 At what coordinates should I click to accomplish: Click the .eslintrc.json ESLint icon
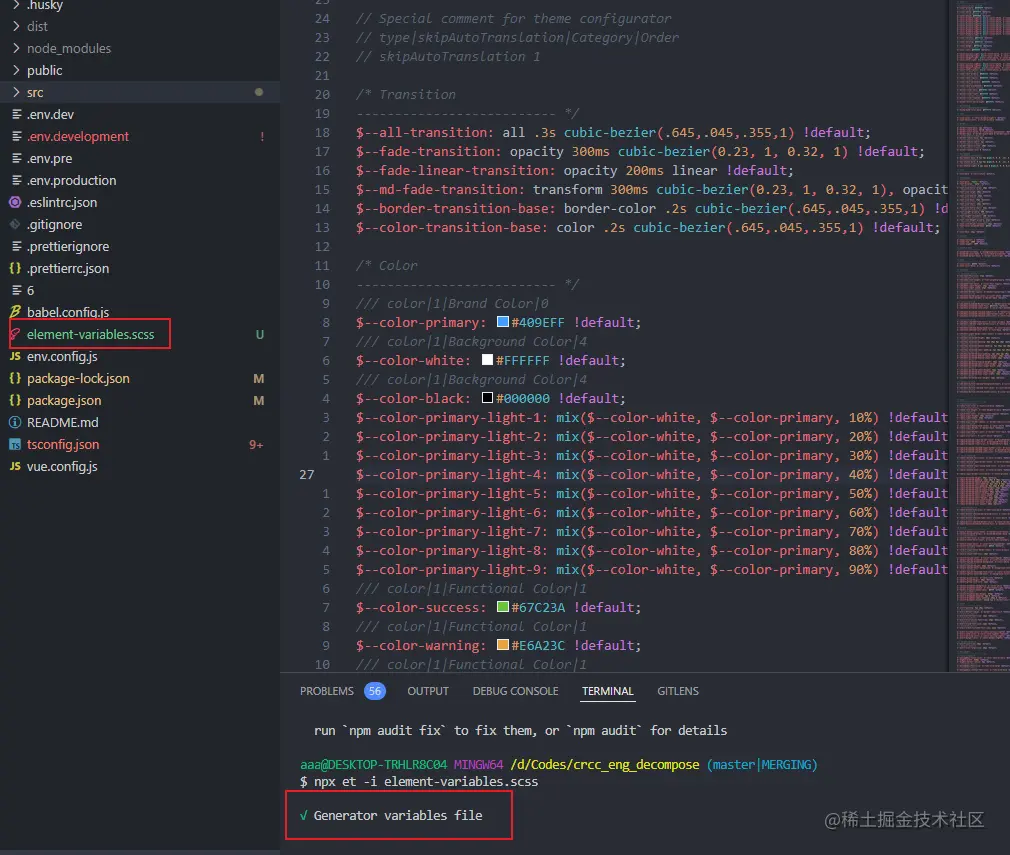pyautogui.click(x=15, y=202)
